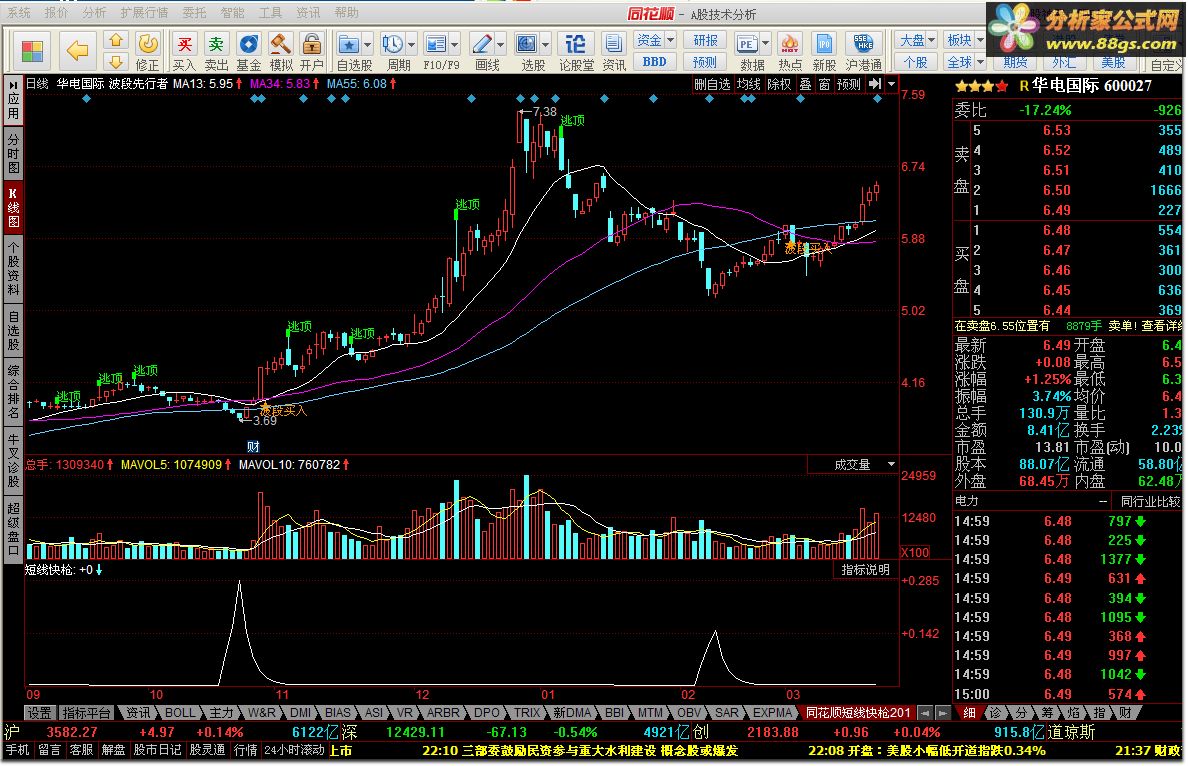
Task: Open the 成交量 indicator dropdown
Action: click(x=892, y=464)
